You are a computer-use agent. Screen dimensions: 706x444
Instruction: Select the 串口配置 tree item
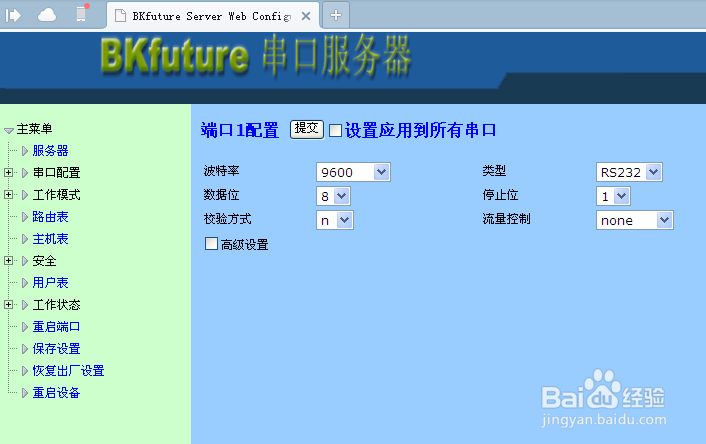pyautogui.click(x=56, y=173)
